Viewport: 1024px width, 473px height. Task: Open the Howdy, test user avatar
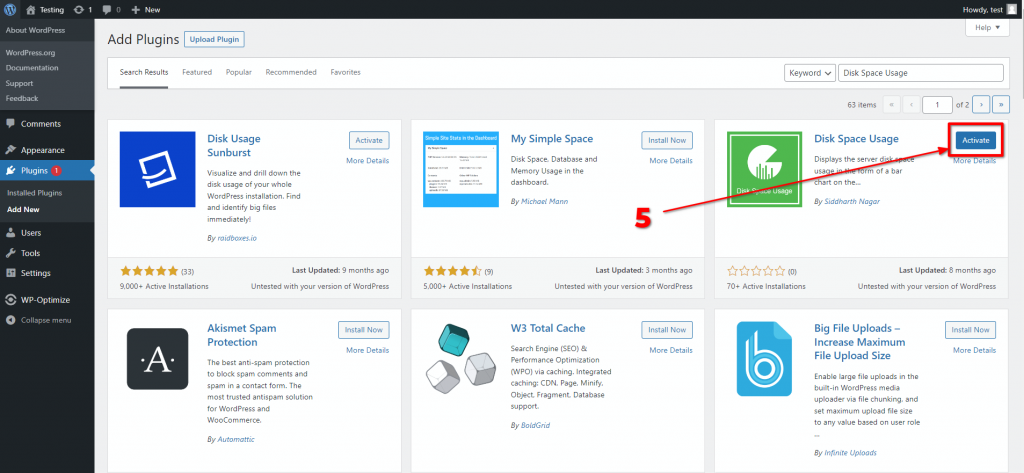[1012, 9]
